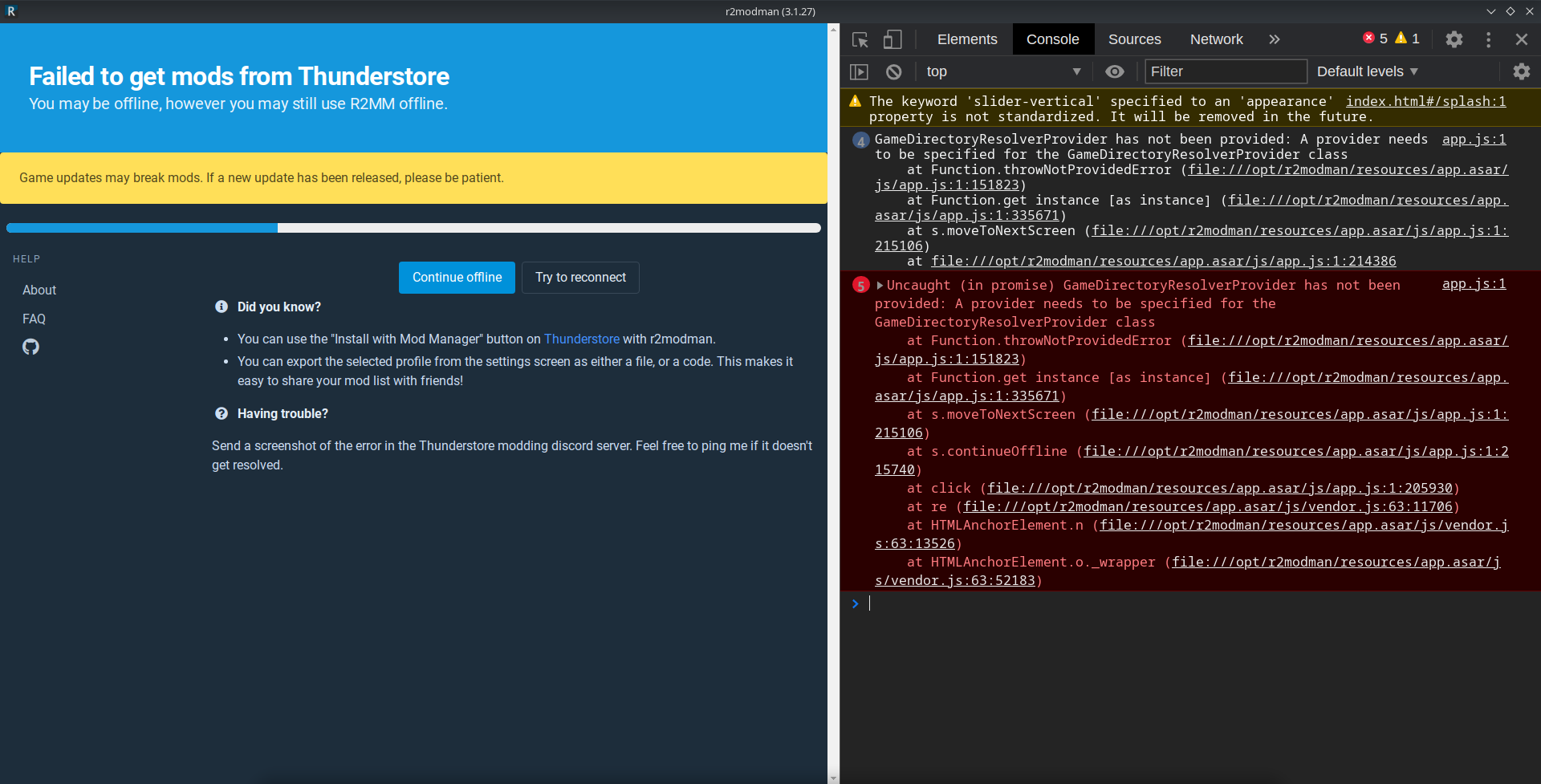Open index.html#/splash:1 source link
The width and height of the screenshot is (1541, 784).
pyautogui.click(x=1425, y=101)
